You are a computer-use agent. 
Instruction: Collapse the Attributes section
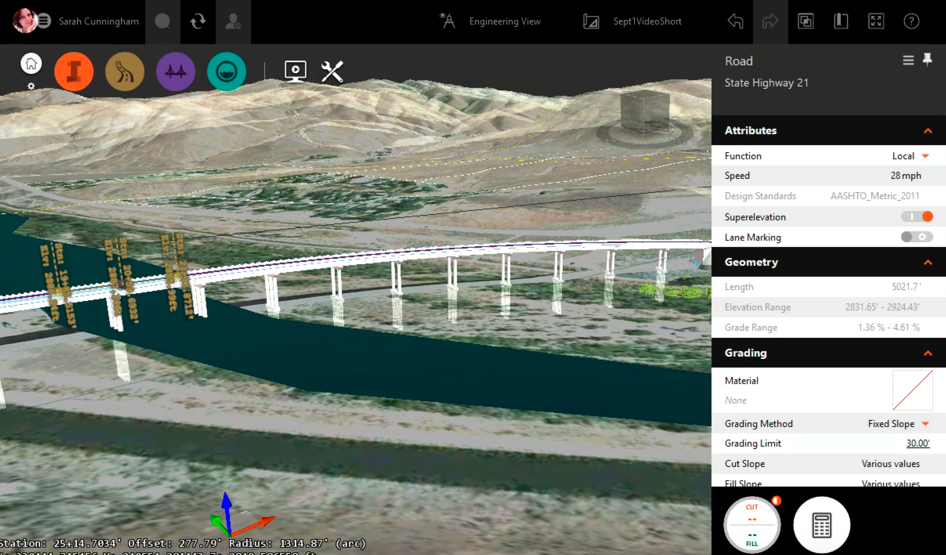927,131
